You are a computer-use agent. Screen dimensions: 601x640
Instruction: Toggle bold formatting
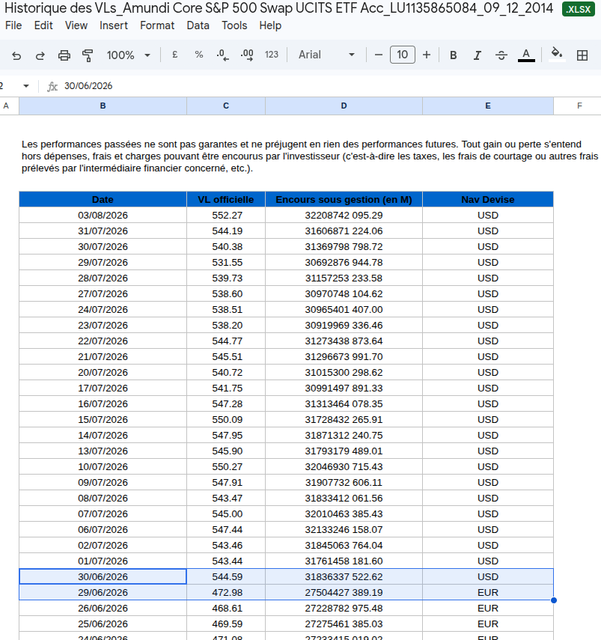tap(453, 55)
